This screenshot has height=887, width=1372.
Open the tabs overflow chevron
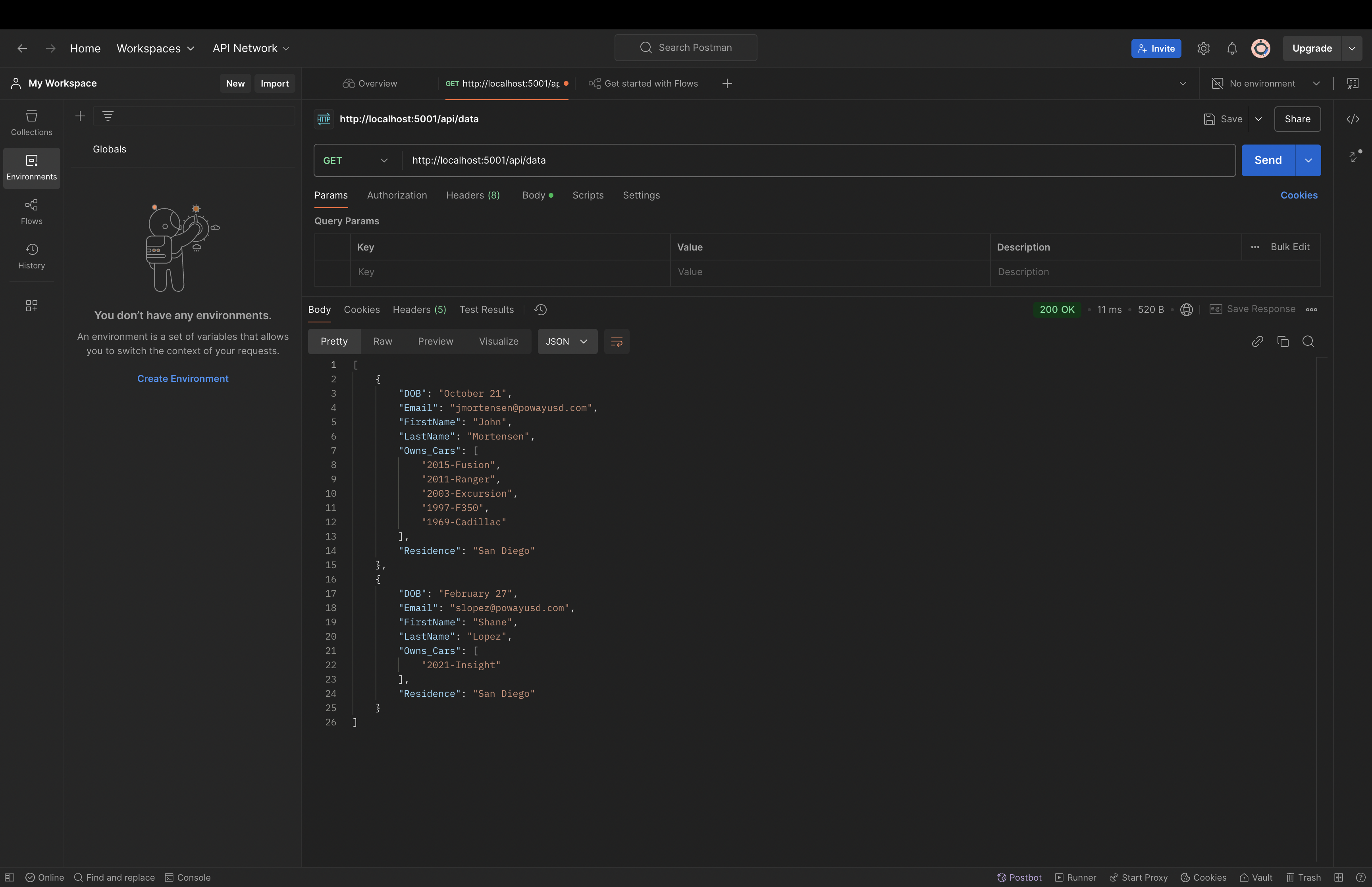point(1183,83)
